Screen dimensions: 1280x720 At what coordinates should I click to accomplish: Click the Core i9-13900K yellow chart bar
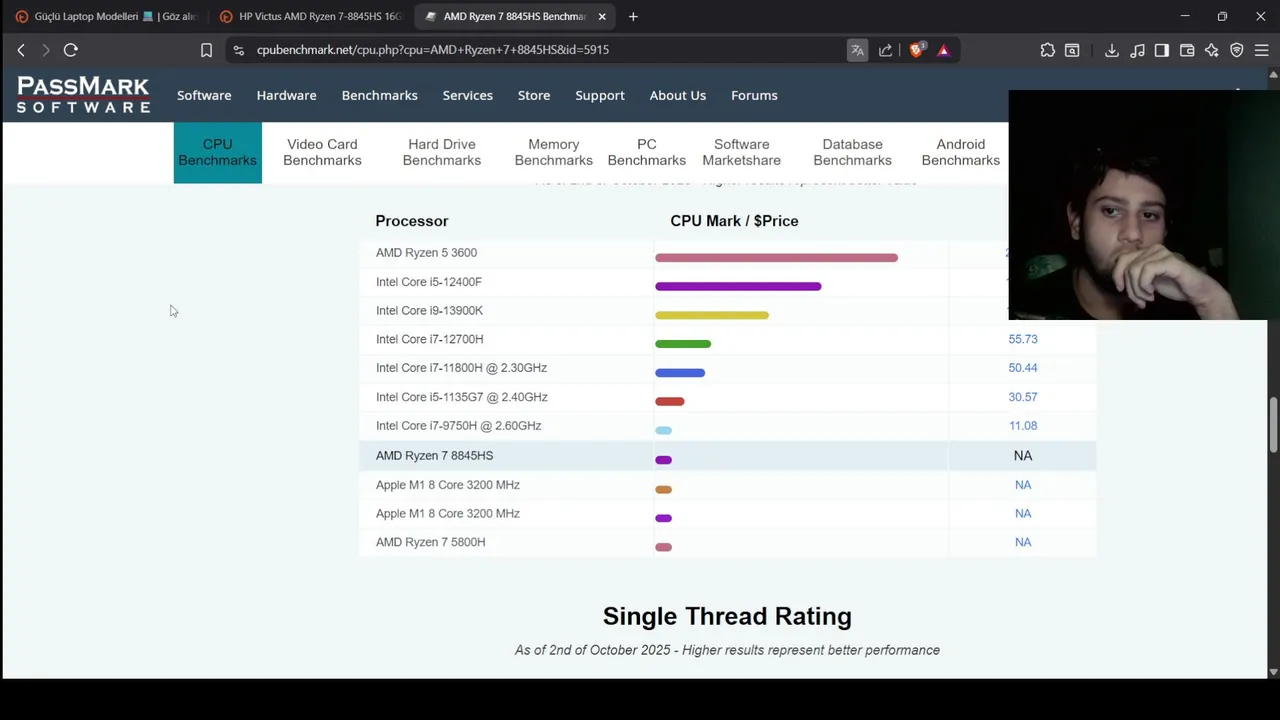[x=712, y=315]
